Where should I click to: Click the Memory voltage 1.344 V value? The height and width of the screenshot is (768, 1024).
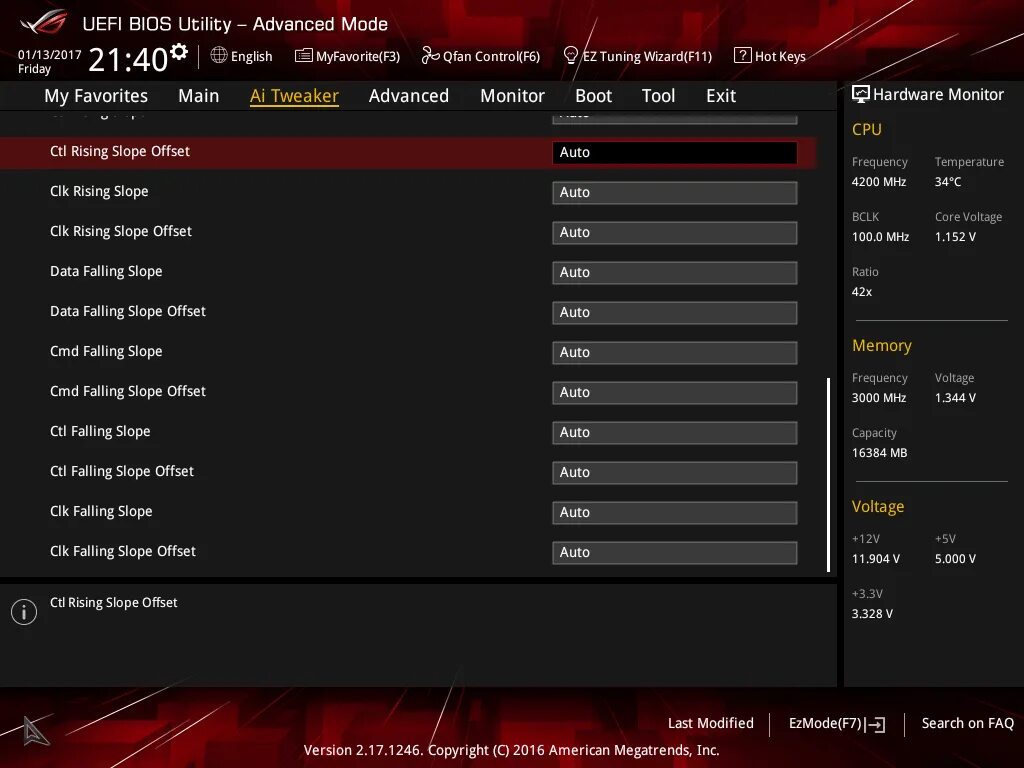955,398
